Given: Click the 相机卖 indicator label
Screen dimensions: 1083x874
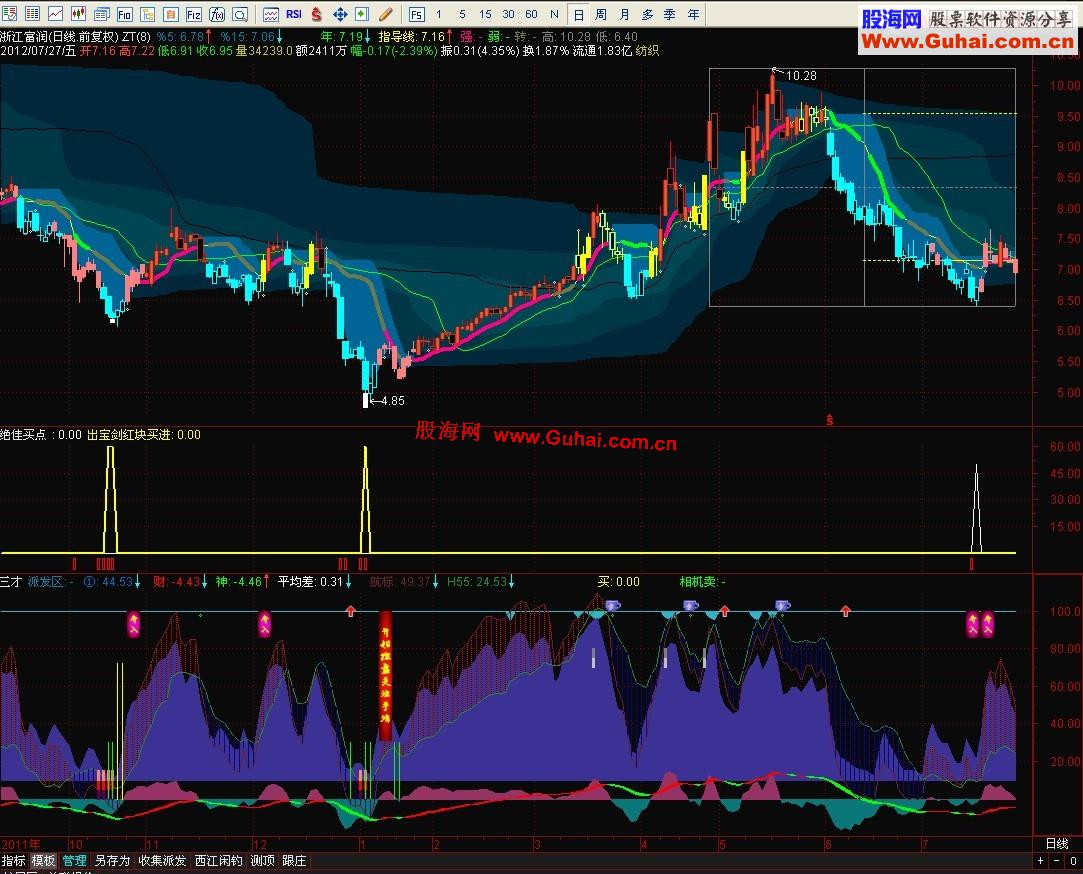Looking at the screenshot, I should point(698,582).
